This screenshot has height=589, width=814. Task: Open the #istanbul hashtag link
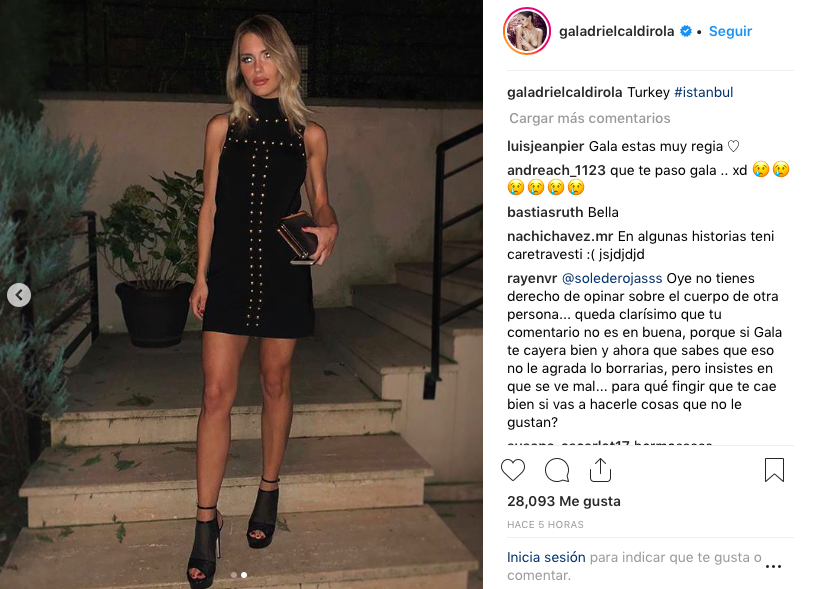click(x=703, y=92)
